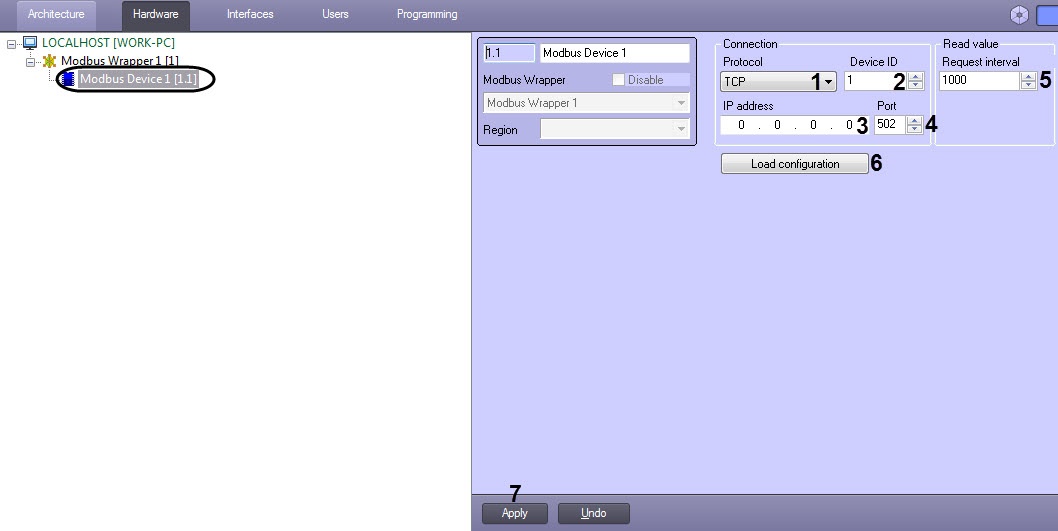This screenshot has height=531, width=1058.
Task: Click the Region label text
Action: pyautogui.click(x=501, y=130)
